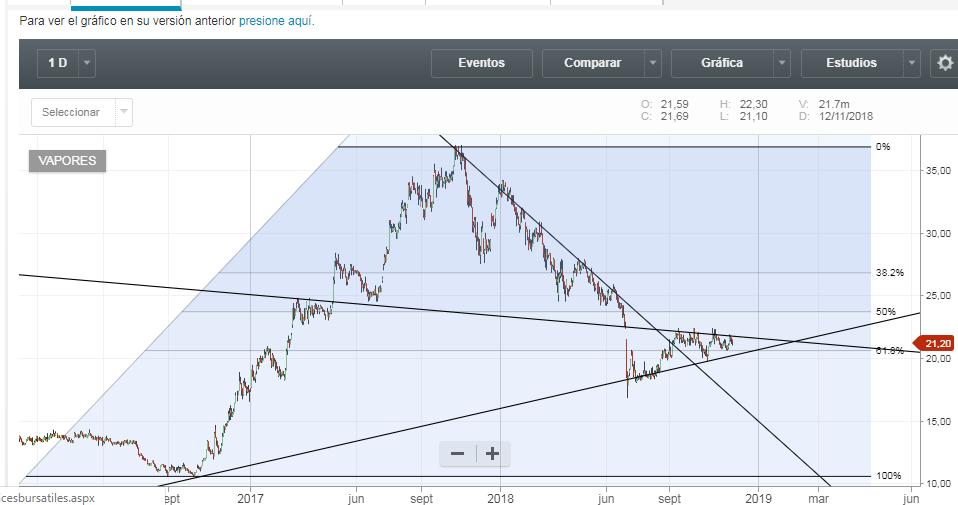Image resolution: width=958 pixels, height=505 pixels.
Task: Click the 15,00 price axis label
Action: click(x=938, y=421)
